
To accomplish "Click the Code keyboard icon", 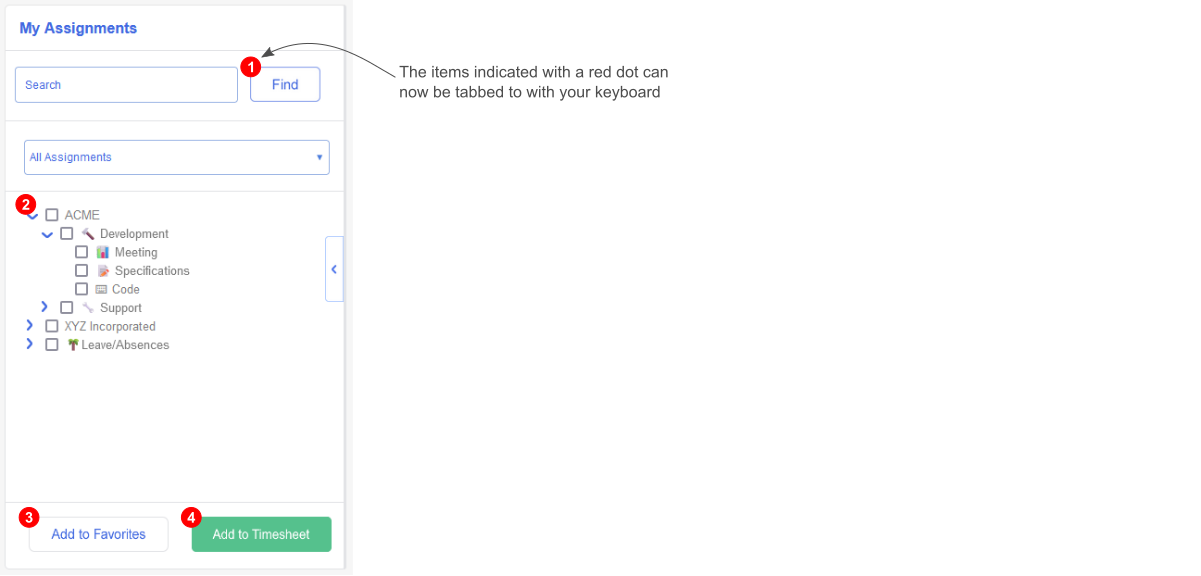I will point(101,289).
